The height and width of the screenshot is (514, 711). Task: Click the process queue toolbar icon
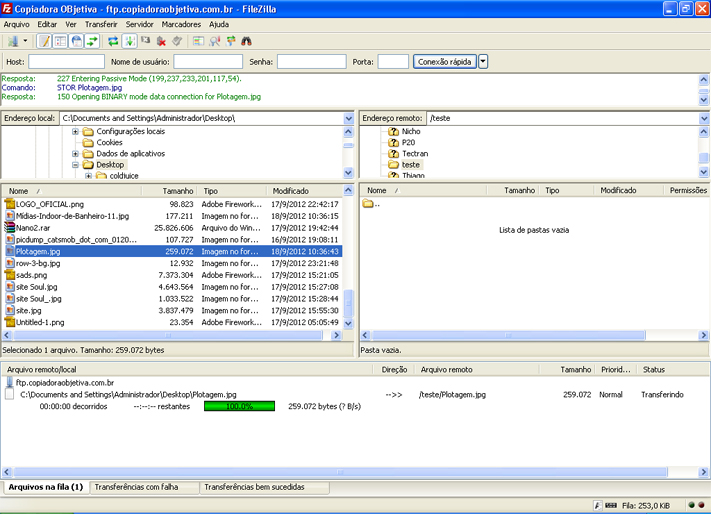click(x=129, y=41)
